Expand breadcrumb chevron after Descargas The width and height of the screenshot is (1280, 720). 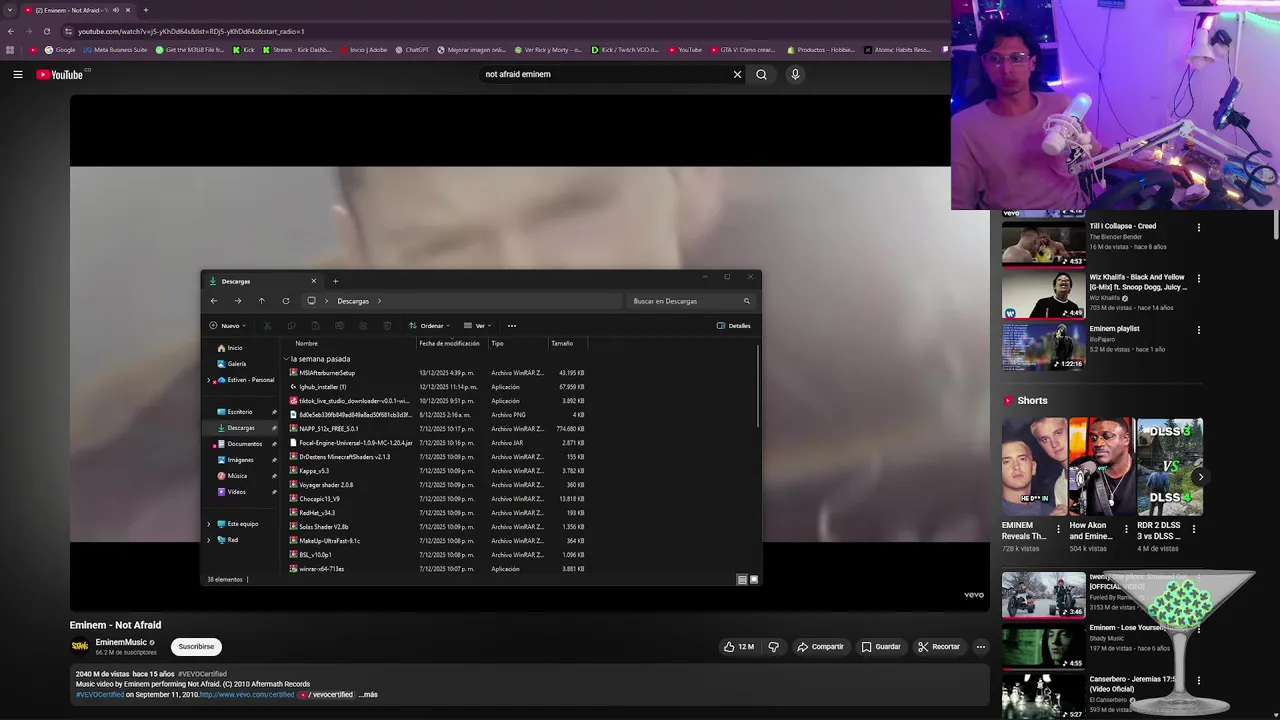(x=380, y=301)
